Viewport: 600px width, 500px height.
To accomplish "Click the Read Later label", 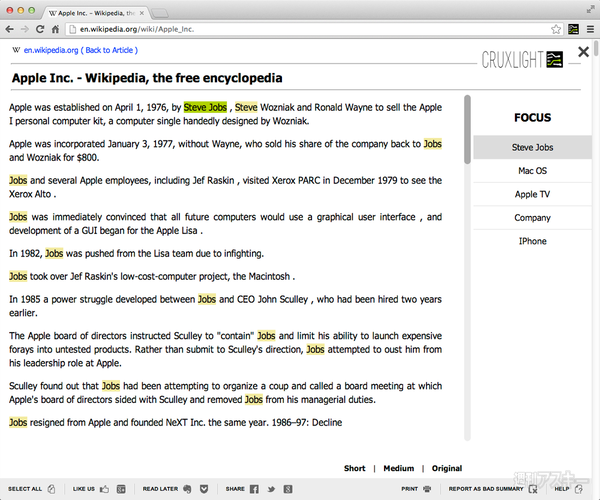I will coord(160,489).
